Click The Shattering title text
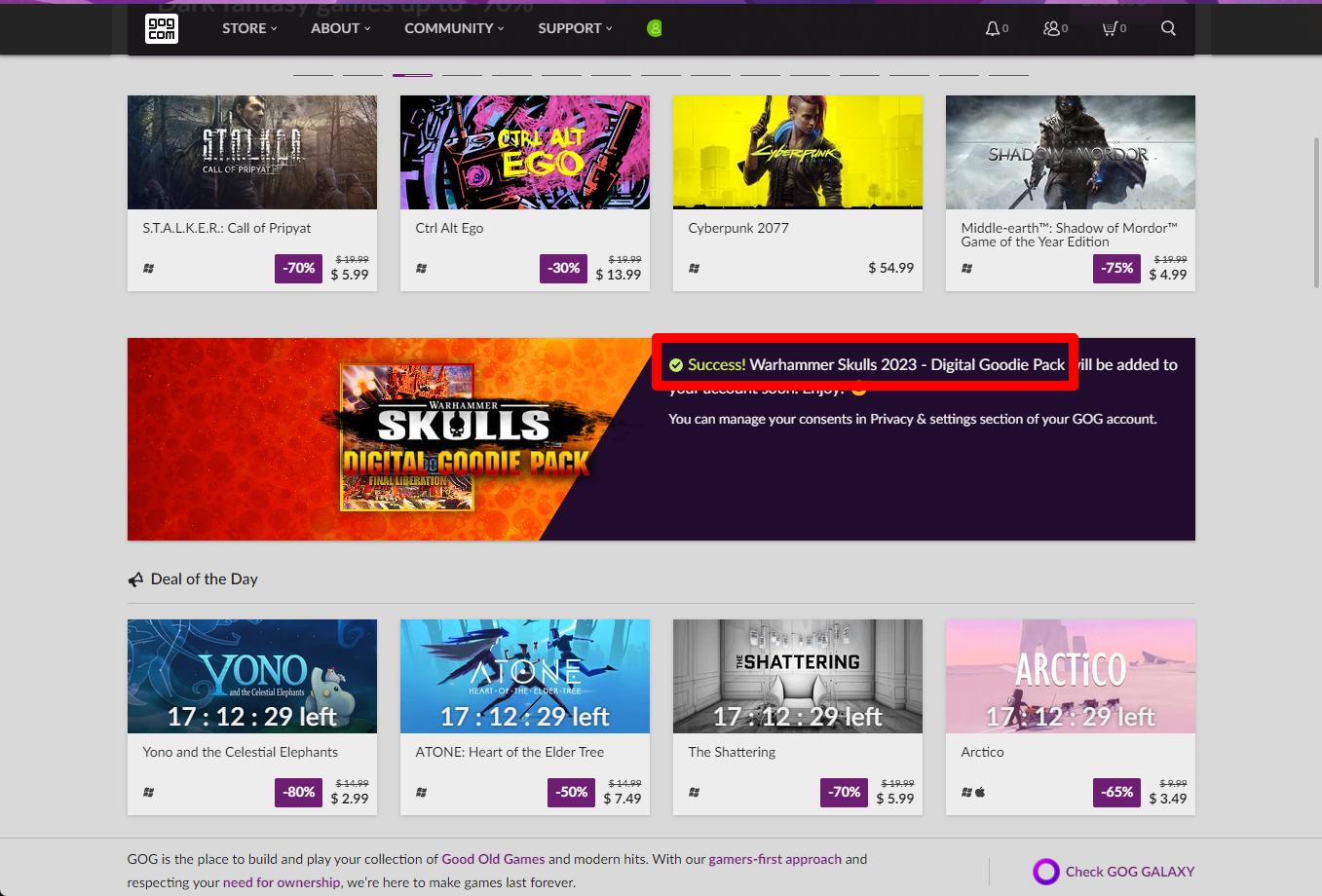This screenshot has width=1322, height=896. 732,752
